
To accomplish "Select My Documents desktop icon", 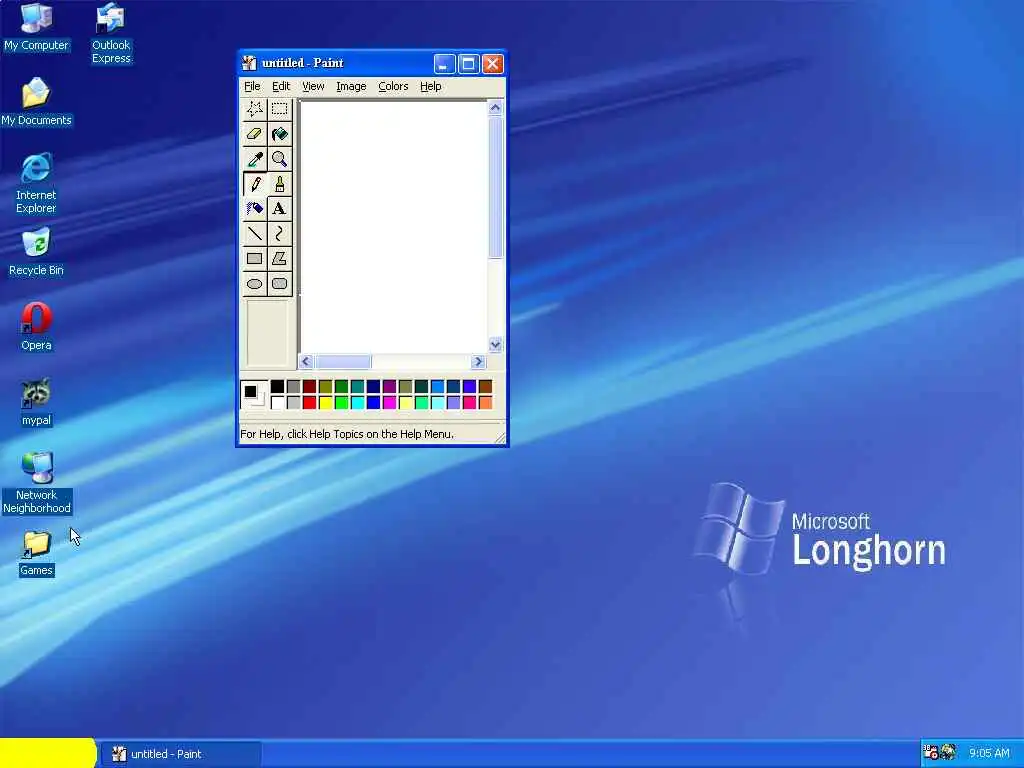I will (x=36, y=102).
